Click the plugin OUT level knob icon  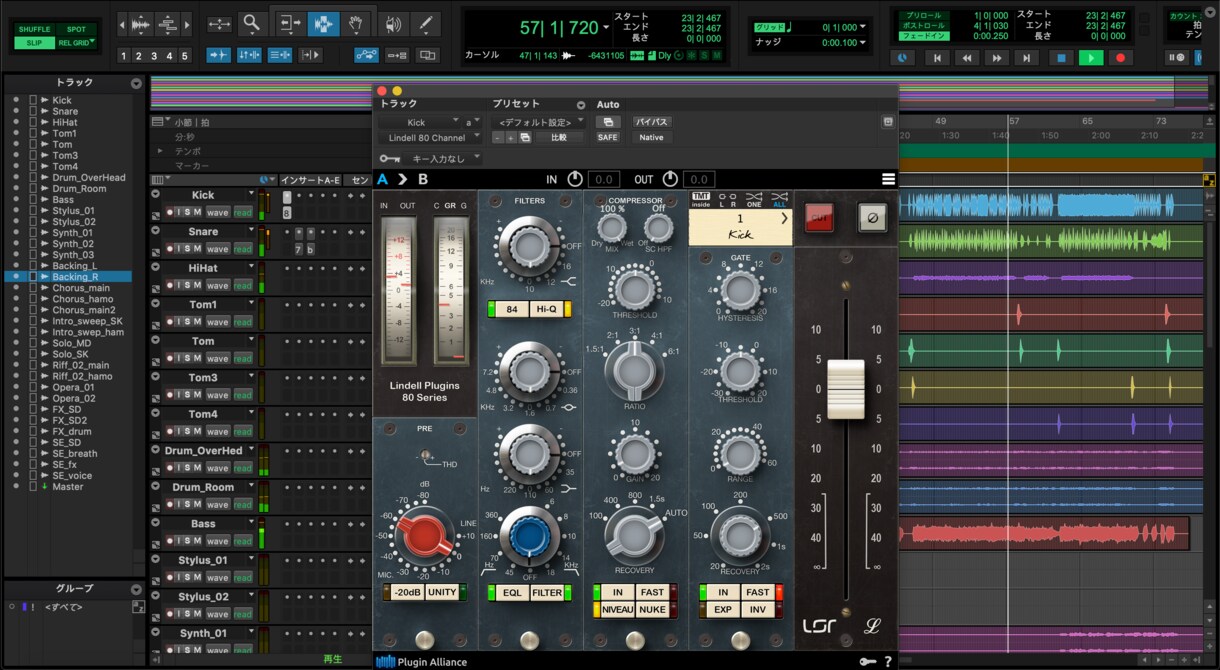tap(670, 179)
